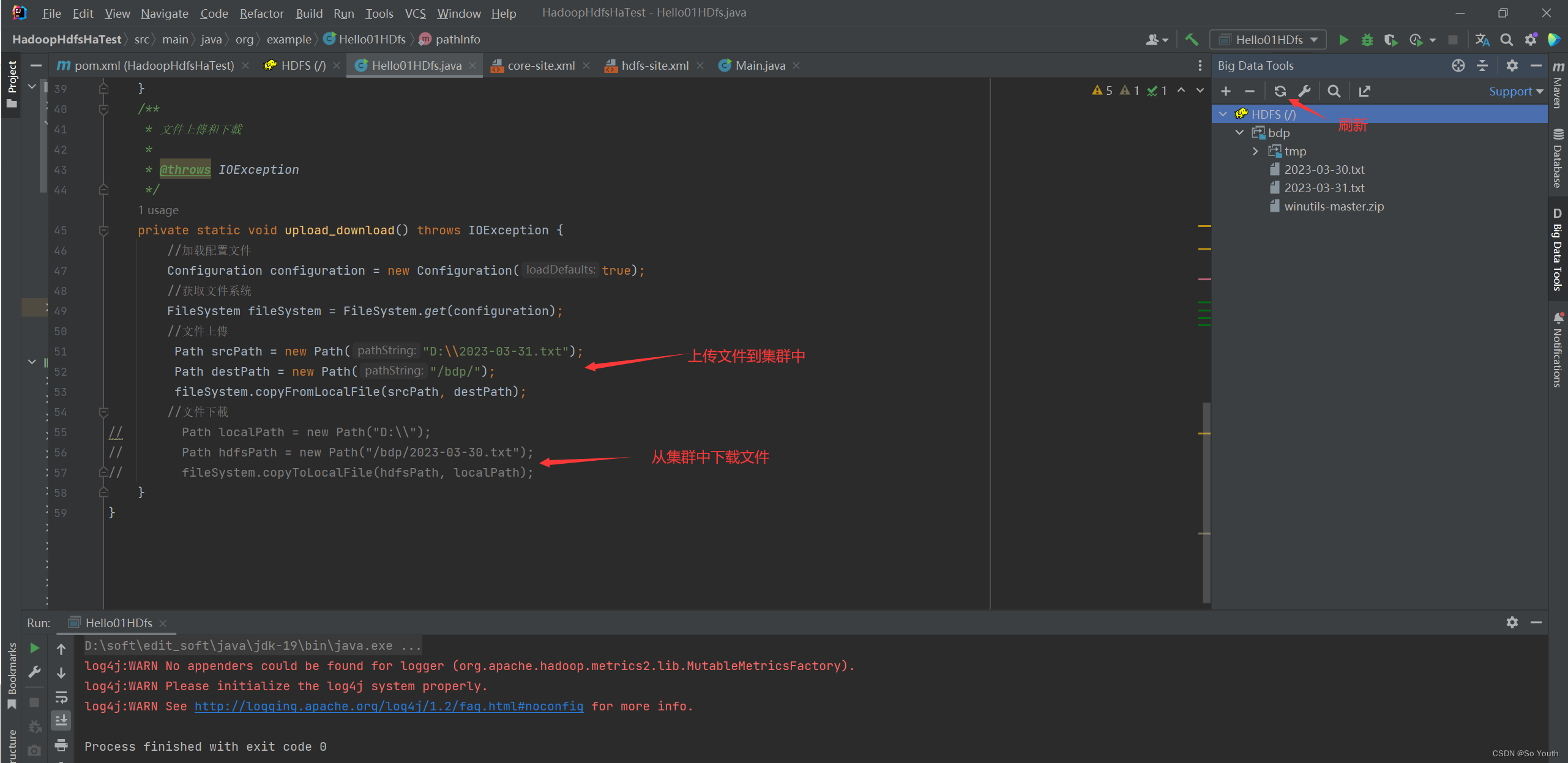Click the Add connection plus icon
The image size is (1568, 763).
pyautogui.click(x=1225, y=91)
